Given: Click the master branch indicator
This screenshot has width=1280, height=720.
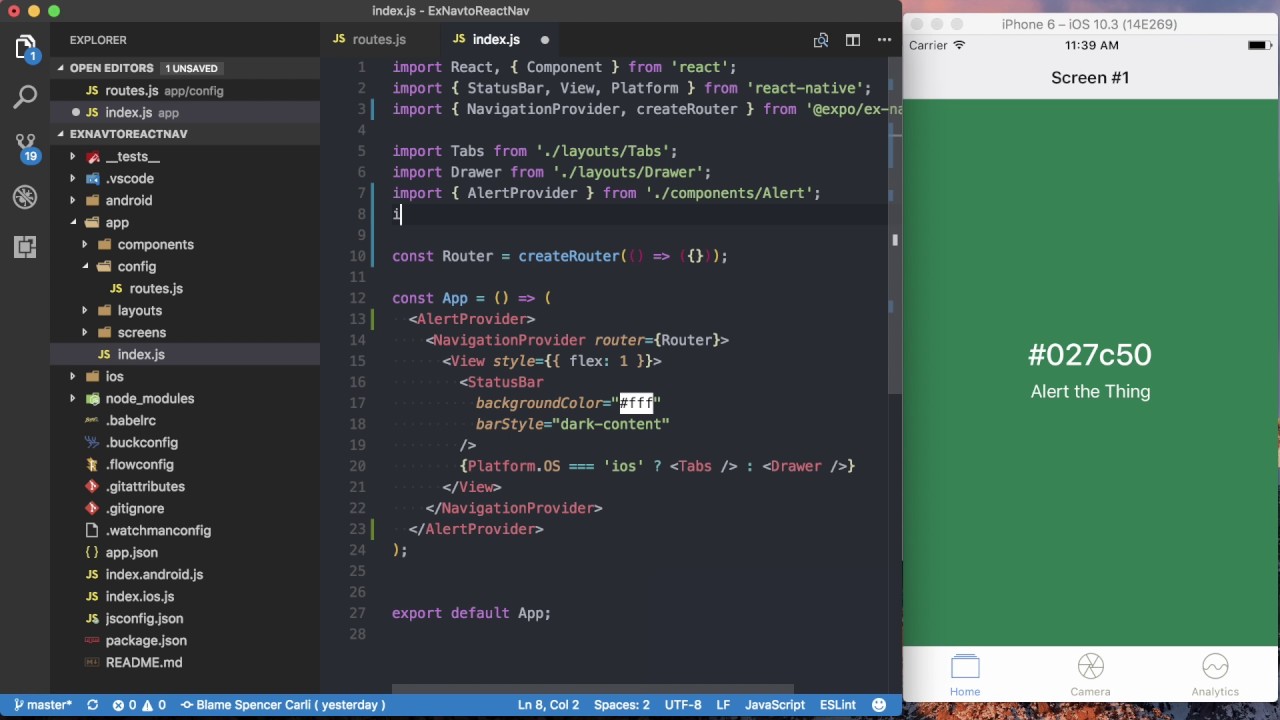Looking at the screenshot, I should (42, 705).
